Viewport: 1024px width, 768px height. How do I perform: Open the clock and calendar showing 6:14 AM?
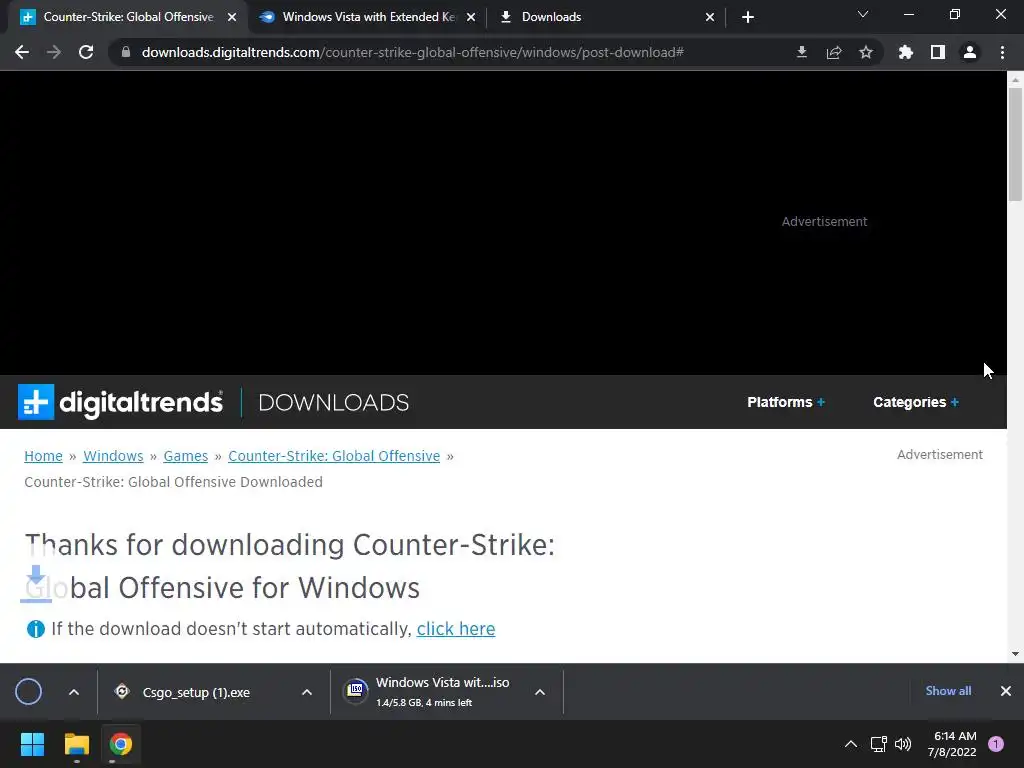coord(952,744)
